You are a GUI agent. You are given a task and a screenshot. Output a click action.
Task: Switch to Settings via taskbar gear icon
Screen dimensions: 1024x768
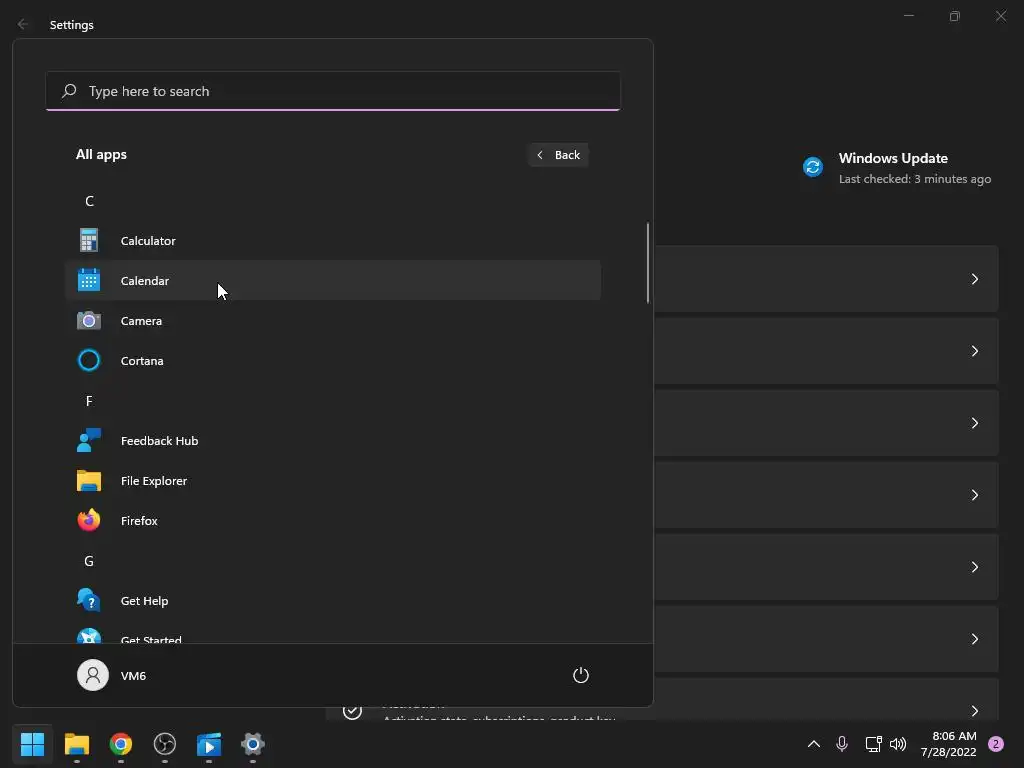coord(253,744)
